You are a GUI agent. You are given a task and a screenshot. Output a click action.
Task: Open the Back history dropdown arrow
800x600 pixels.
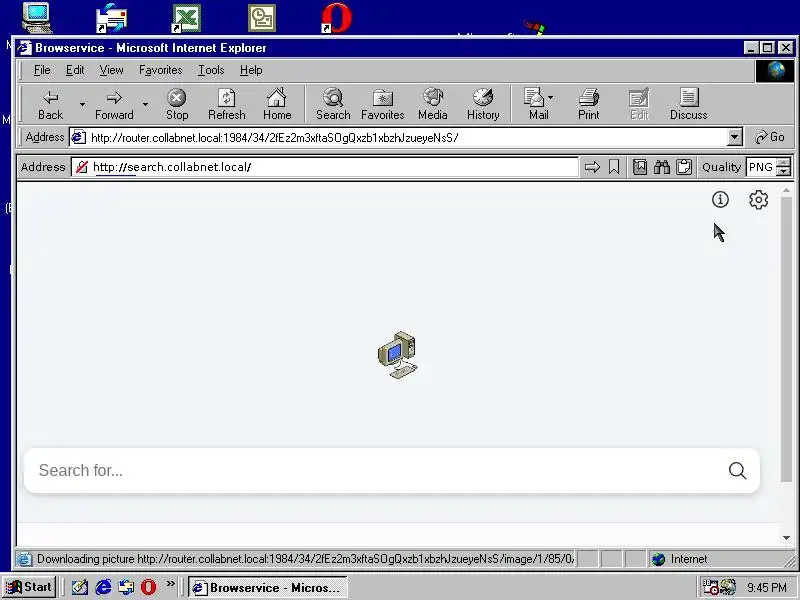pos(82,105)
